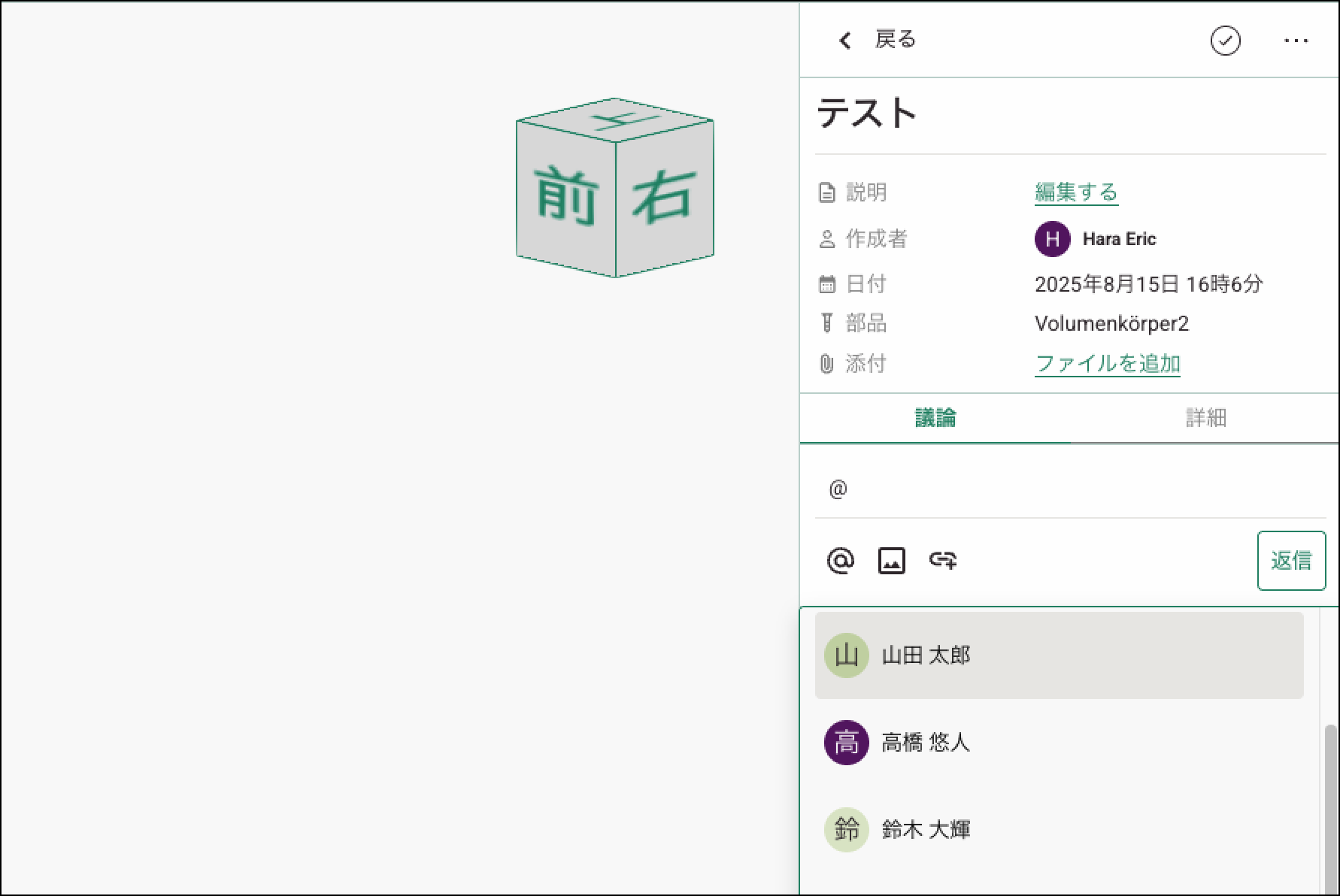The height and width of the screenshot is (896, 1340).
Task: Click the comment input field containing @
Action: pos(1069,489)
